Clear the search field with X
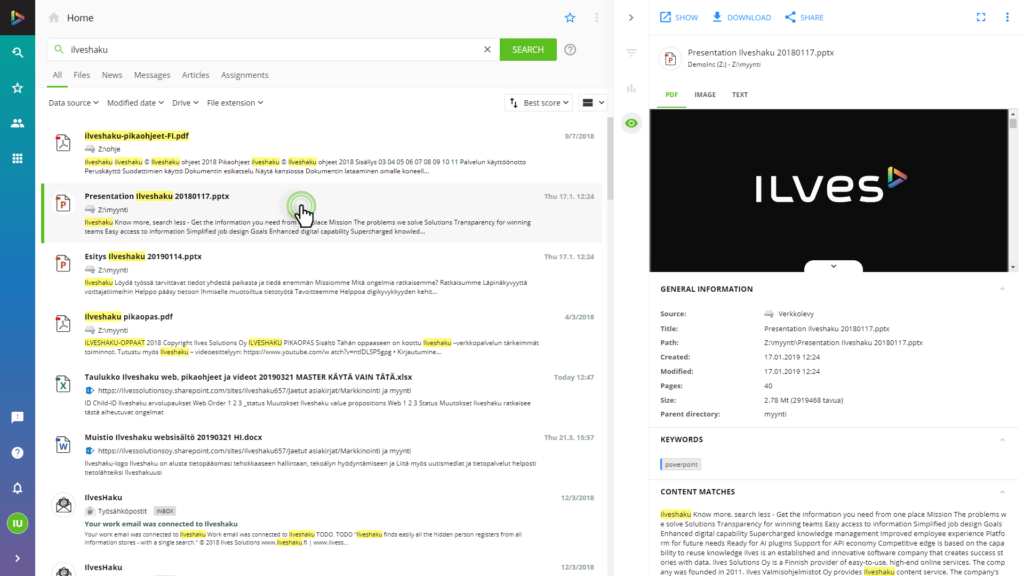 coord(487,50)
